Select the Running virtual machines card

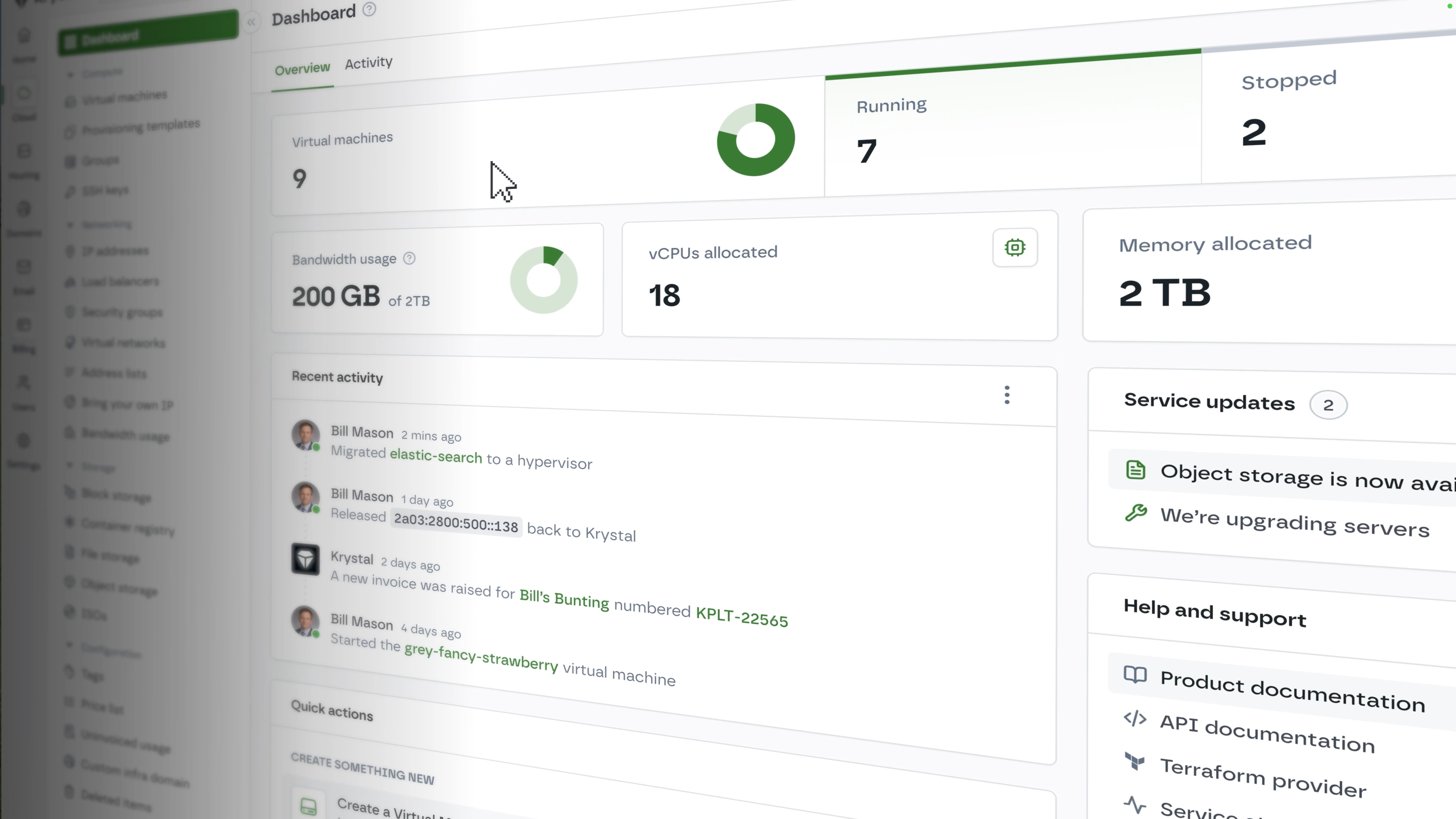[x=1012, y=130]
